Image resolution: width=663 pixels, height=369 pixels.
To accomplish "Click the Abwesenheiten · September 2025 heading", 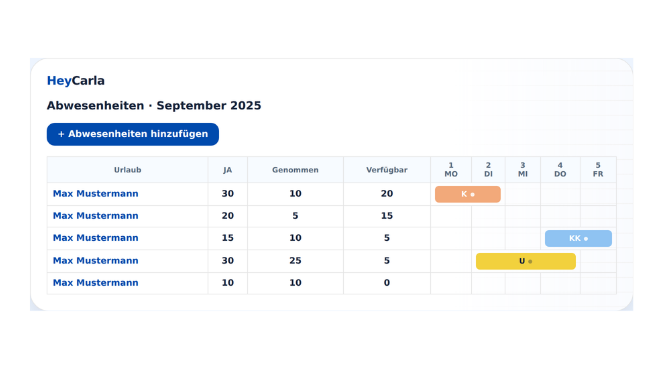I will pos(154,106).
